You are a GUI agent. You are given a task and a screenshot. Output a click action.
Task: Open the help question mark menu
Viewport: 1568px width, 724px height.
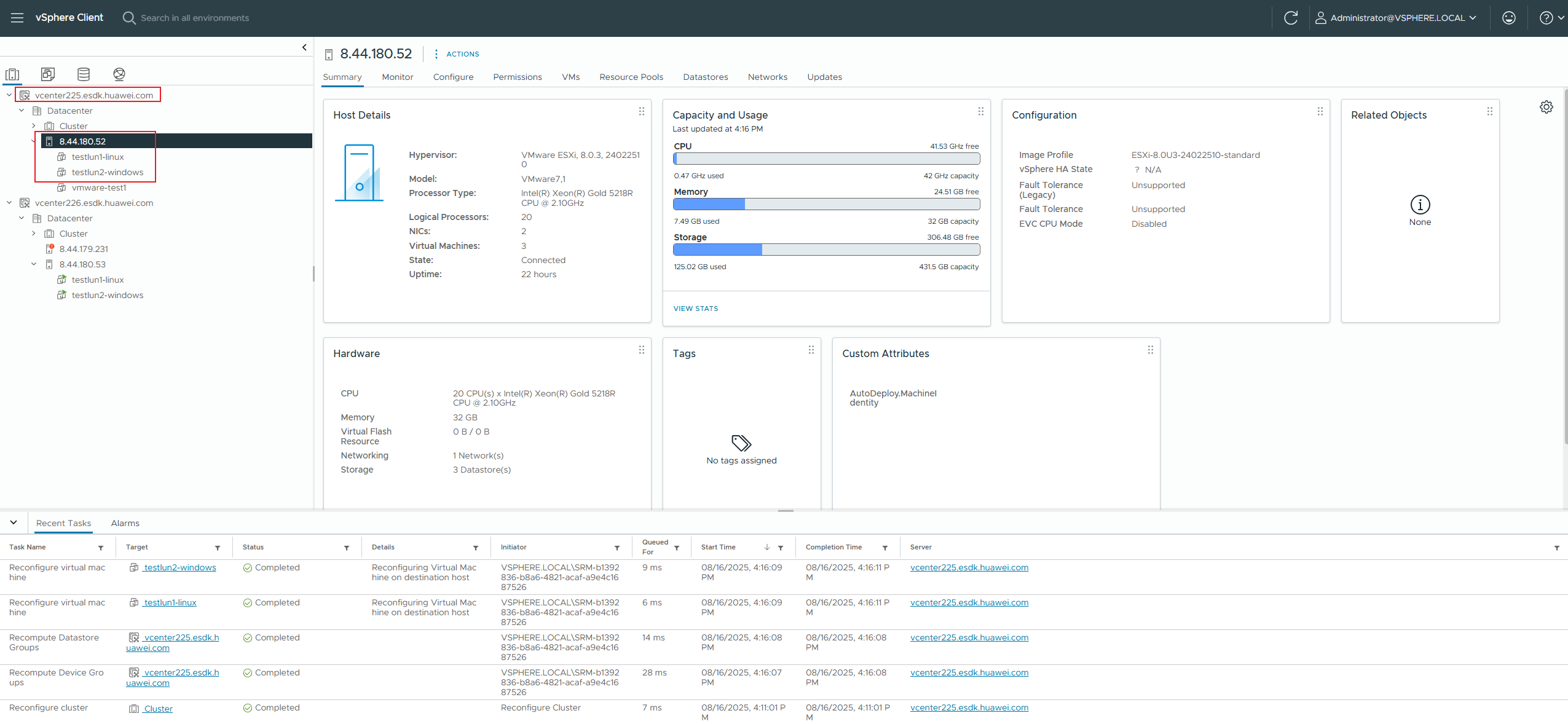click(1552, 18)
